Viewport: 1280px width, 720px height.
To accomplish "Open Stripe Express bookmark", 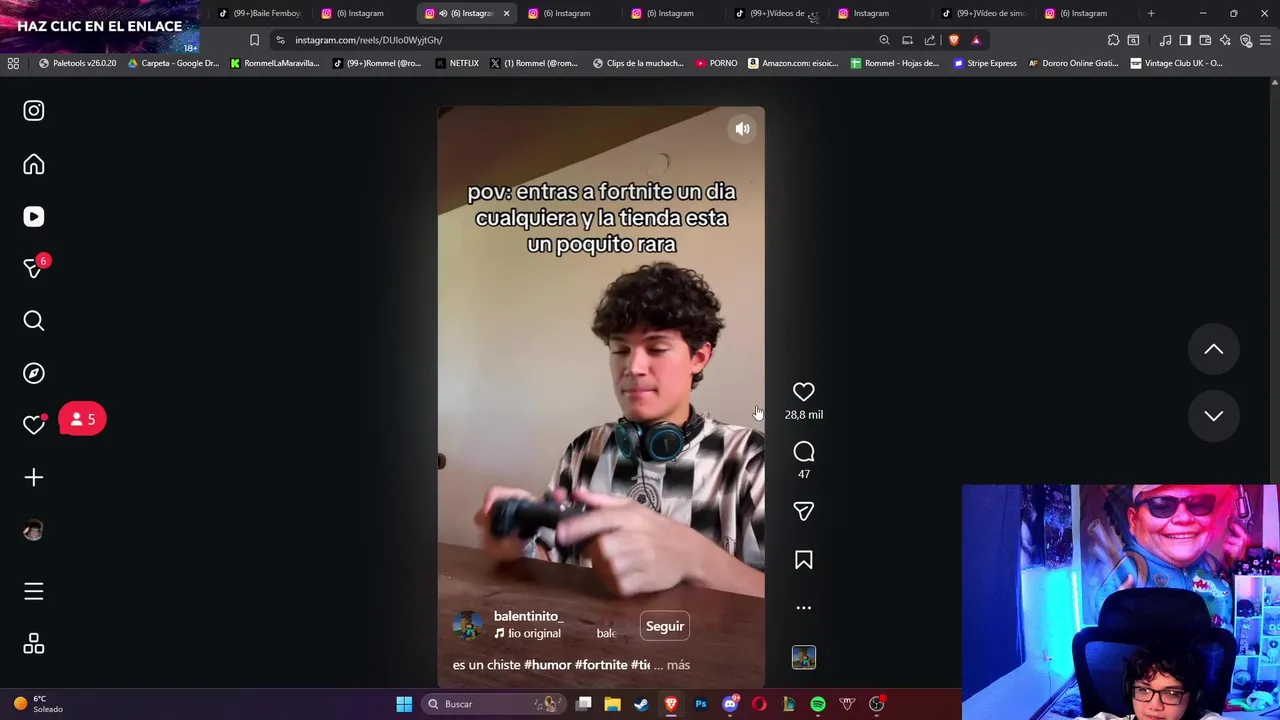I will 985,63.
